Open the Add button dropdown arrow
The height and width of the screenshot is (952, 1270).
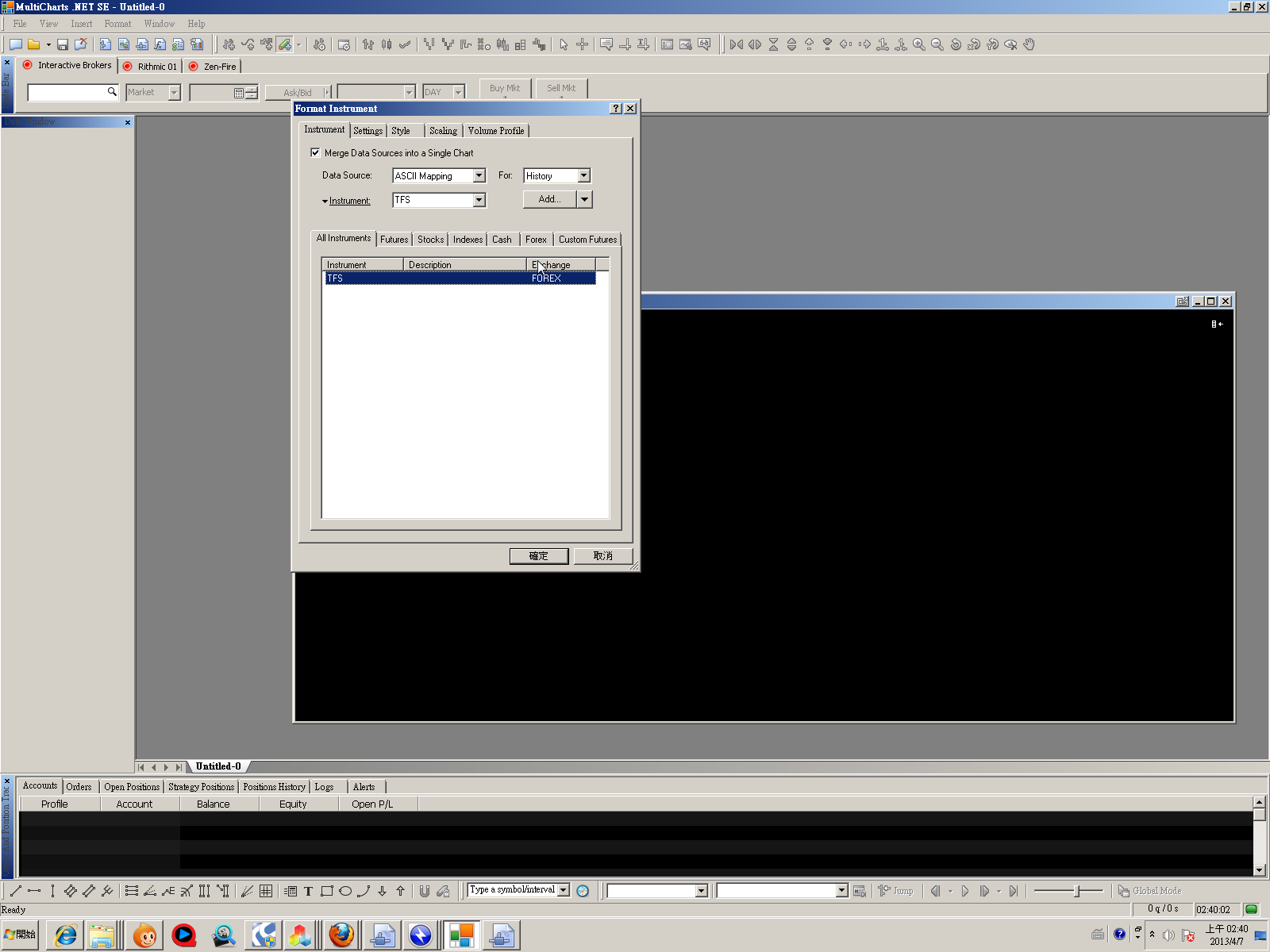(584, 199)
